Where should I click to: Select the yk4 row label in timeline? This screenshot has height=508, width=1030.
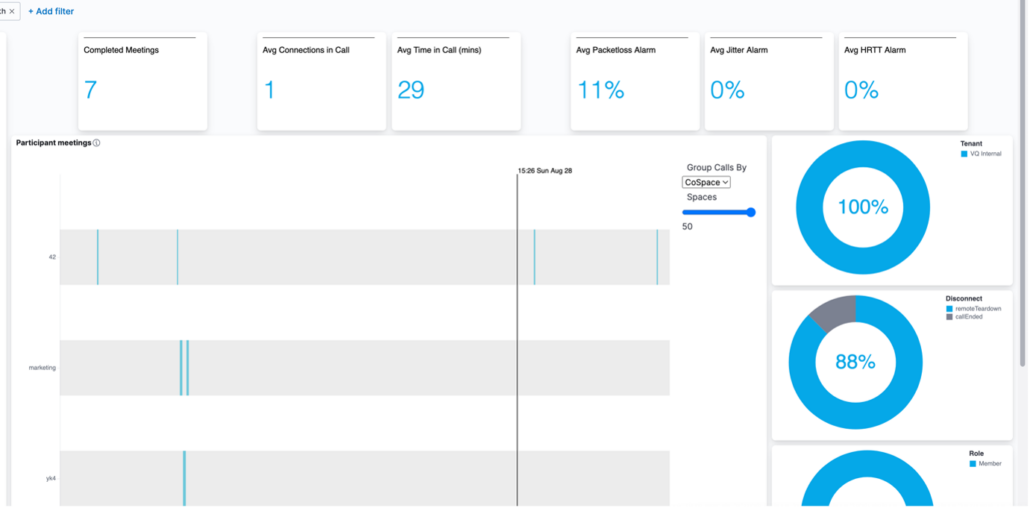[51, 478]
